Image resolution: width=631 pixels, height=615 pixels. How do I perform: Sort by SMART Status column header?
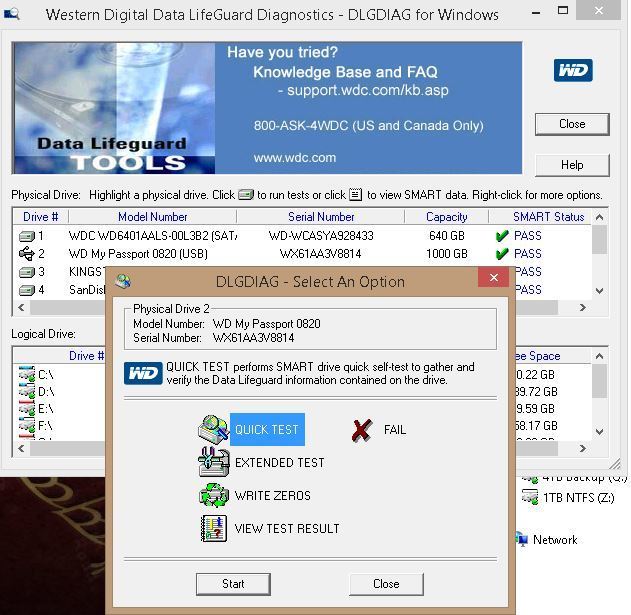coord(548,217)
